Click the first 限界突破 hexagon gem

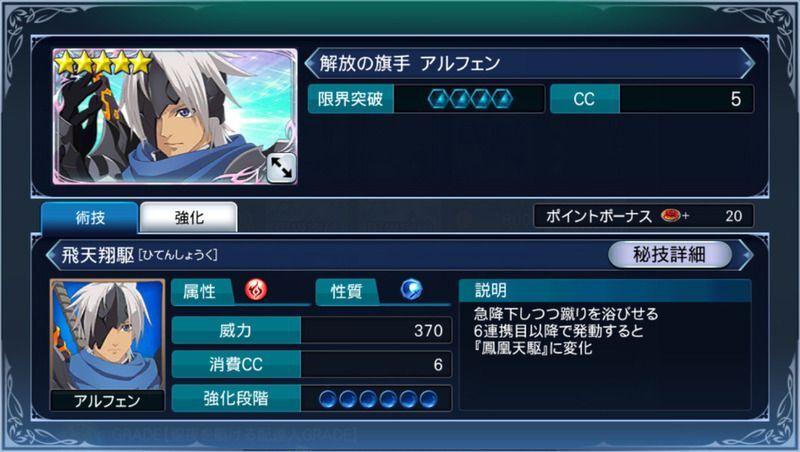tap(438, 99)
